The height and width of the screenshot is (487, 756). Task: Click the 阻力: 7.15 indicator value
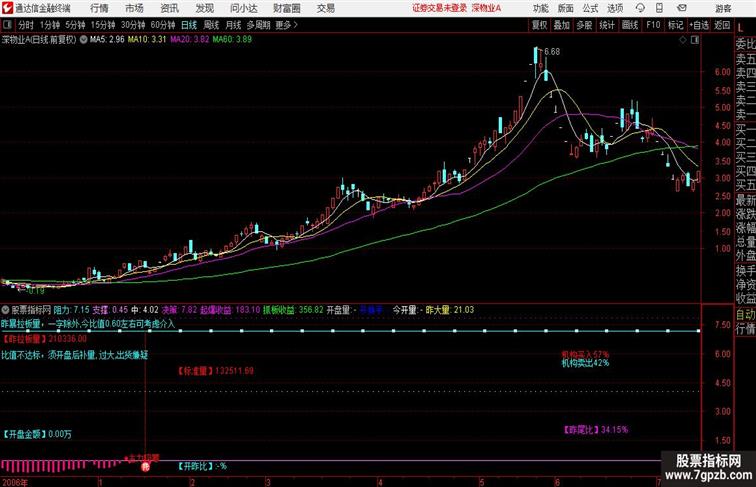[71, 310]
